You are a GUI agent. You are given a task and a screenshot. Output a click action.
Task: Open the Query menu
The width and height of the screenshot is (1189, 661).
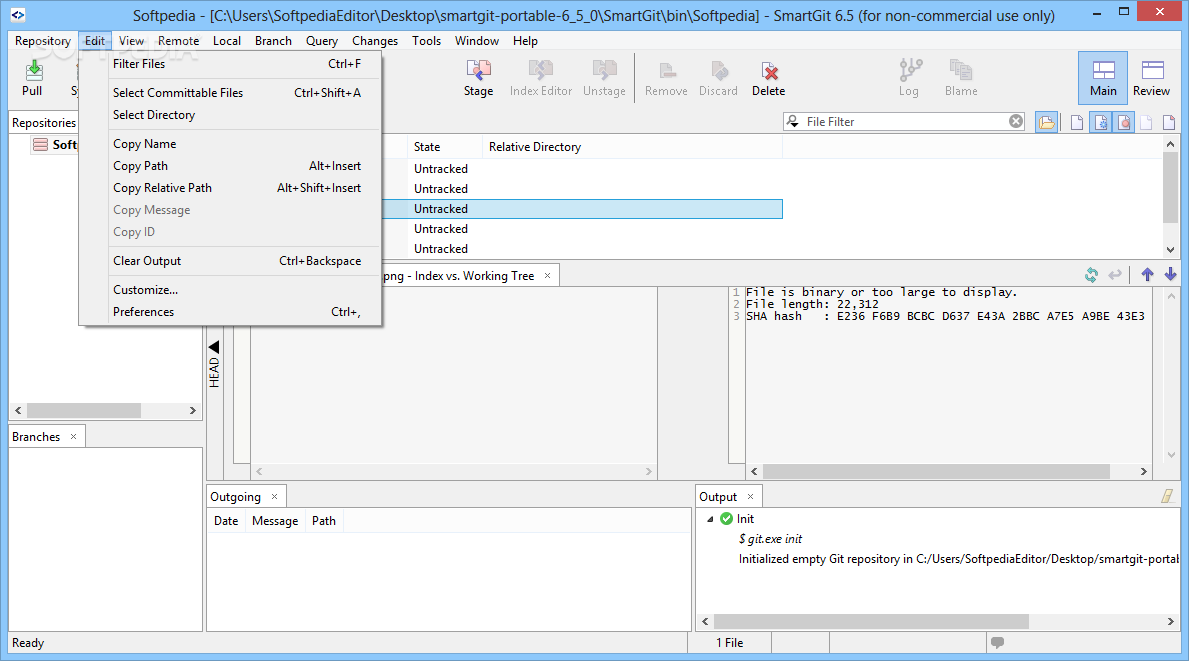(322, 41)
